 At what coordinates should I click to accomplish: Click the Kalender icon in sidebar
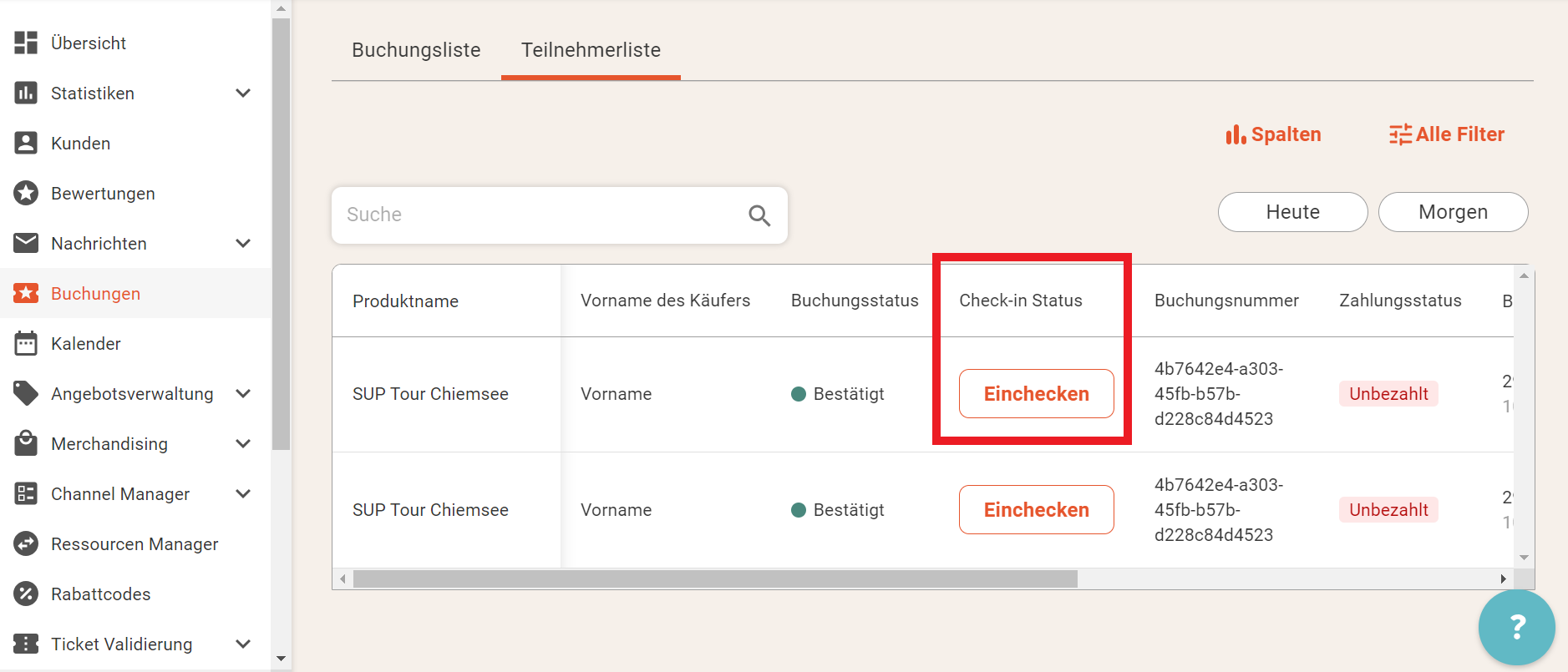pos(26,343)
